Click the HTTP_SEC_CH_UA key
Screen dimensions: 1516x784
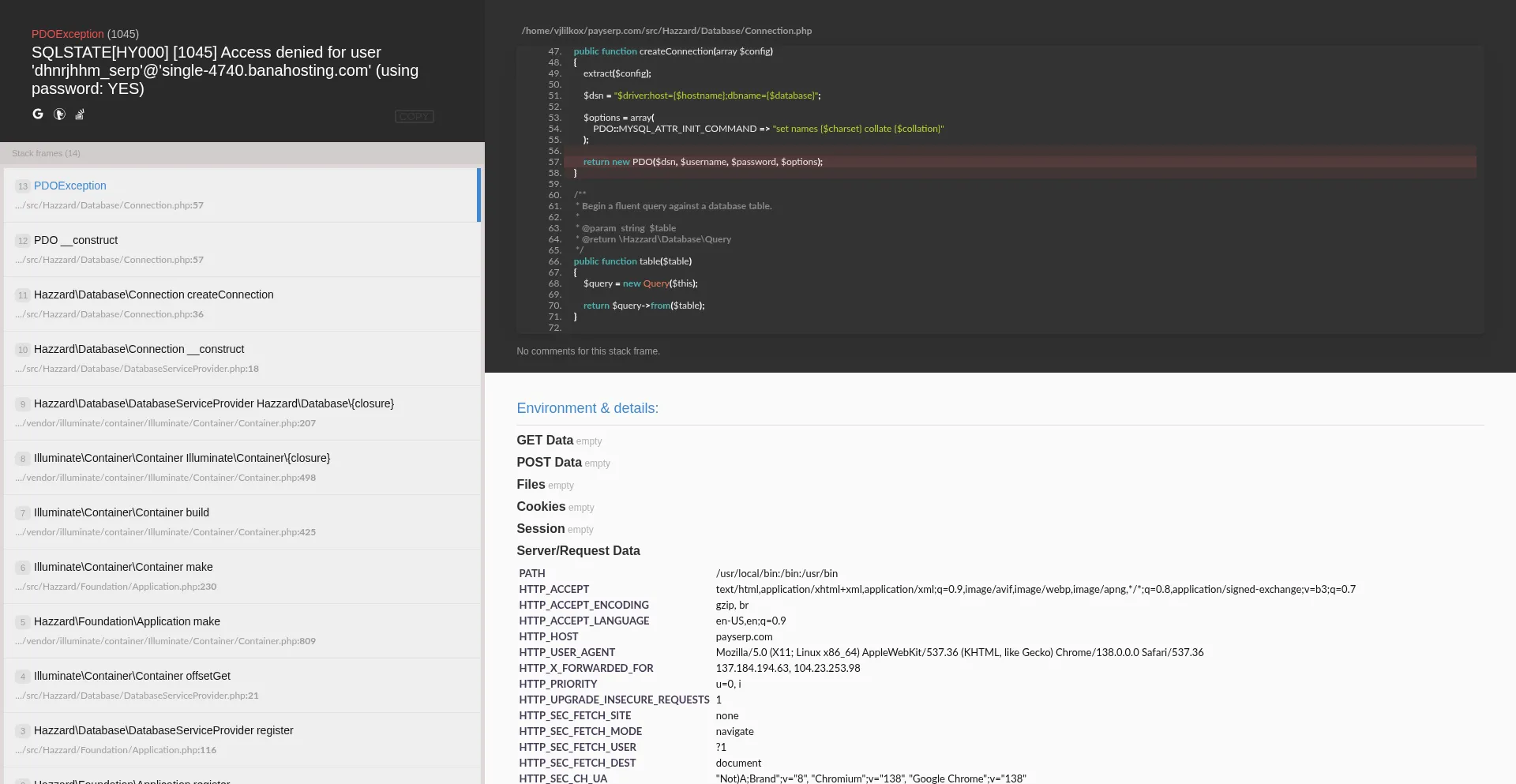tap(563, 778)
